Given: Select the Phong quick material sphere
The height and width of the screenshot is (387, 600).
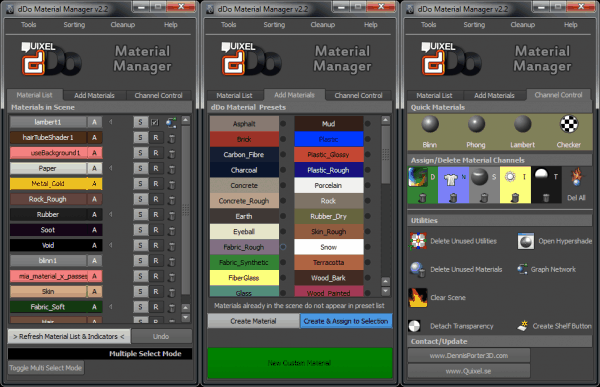Looking at the screenshot, I should pos(476,124).
